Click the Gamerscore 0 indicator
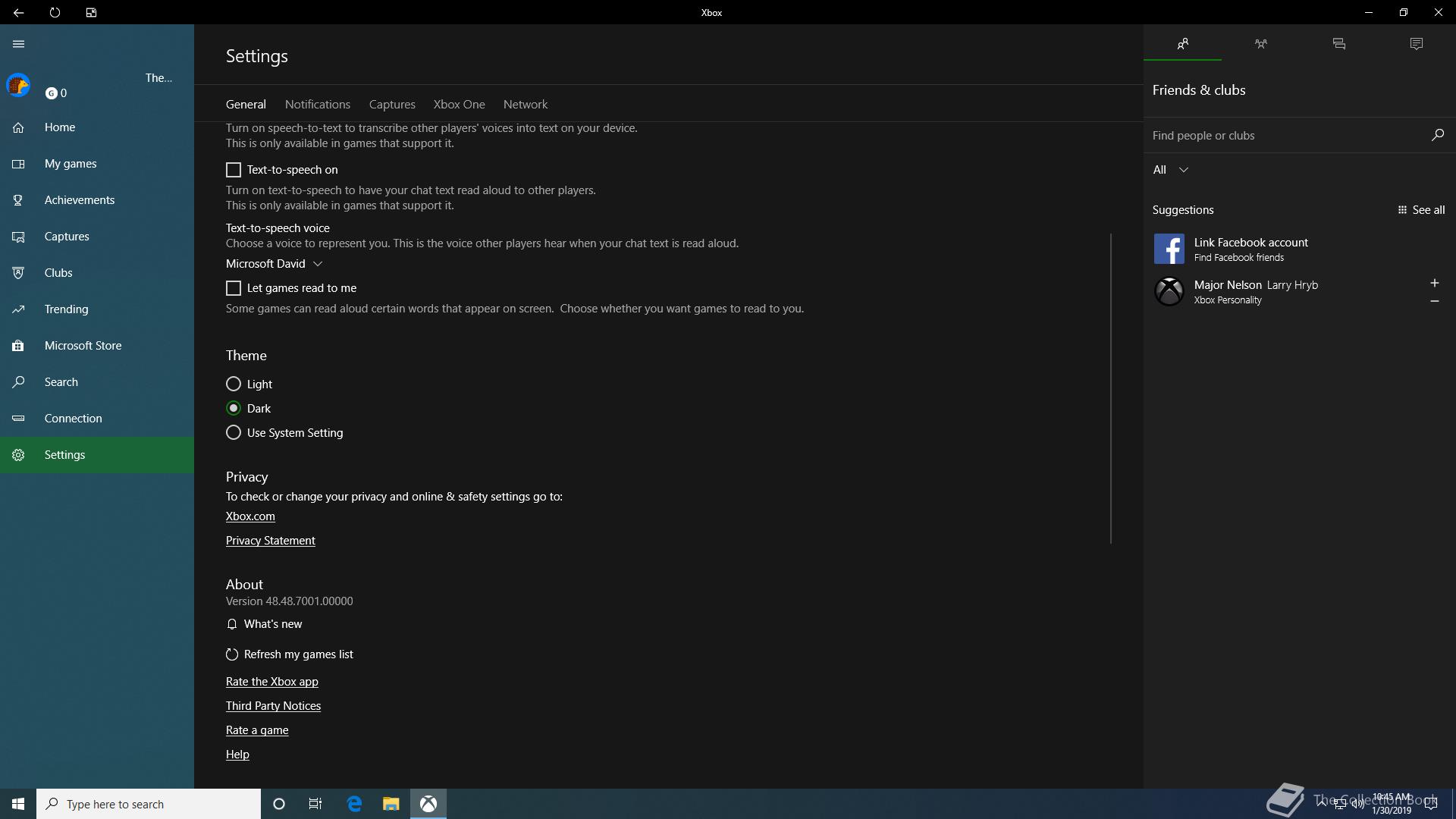 56,93
